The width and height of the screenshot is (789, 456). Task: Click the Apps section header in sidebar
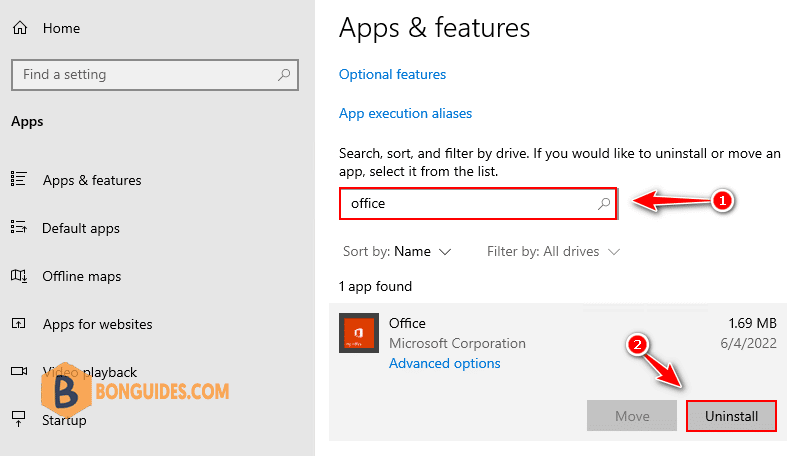click(x=27, y=122)
